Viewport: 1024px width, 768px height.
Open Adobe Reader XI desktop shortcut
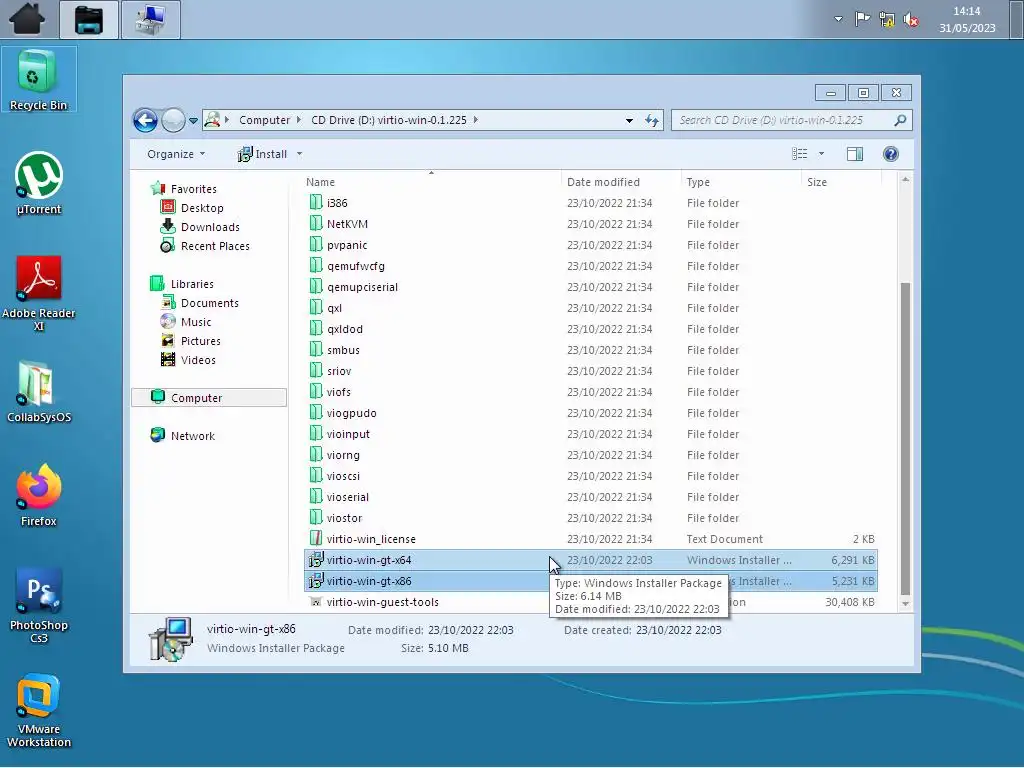(x=39, y=293)
